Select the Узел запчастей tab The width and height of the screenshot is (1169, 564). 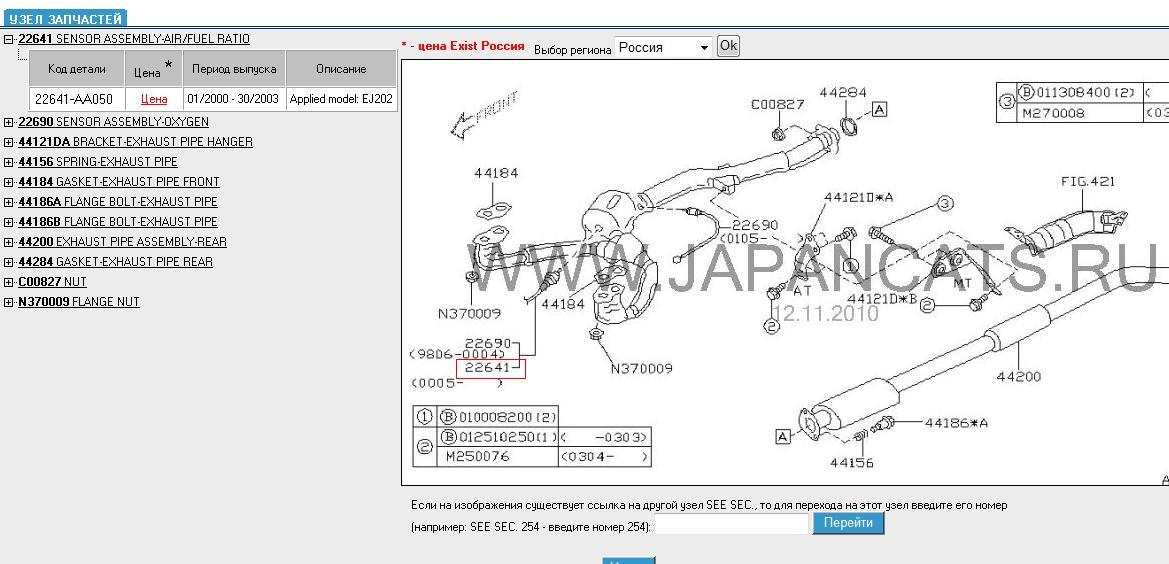pos(65,19)
